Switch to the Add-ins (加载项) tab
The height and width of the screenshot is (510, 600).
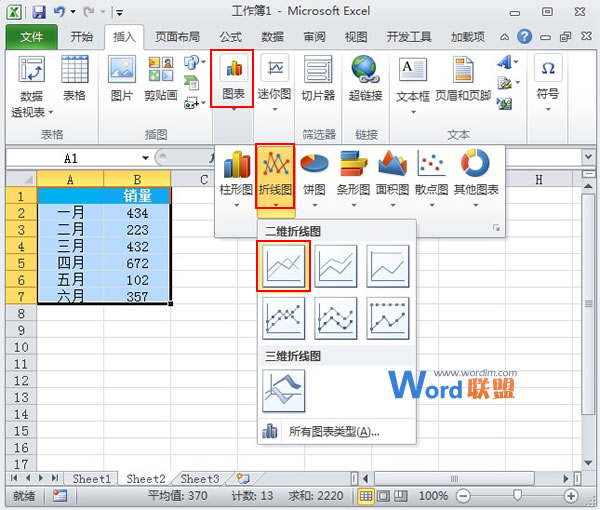(x=468, y=37)
